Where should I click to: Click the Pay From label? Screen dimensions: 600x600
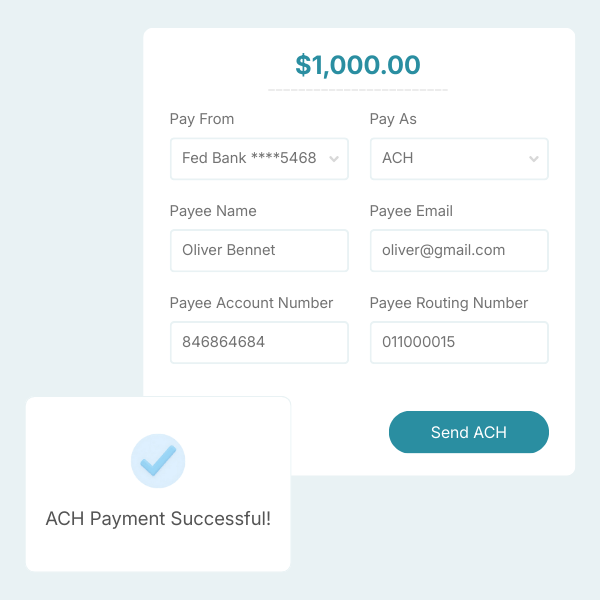coord(202,119)
